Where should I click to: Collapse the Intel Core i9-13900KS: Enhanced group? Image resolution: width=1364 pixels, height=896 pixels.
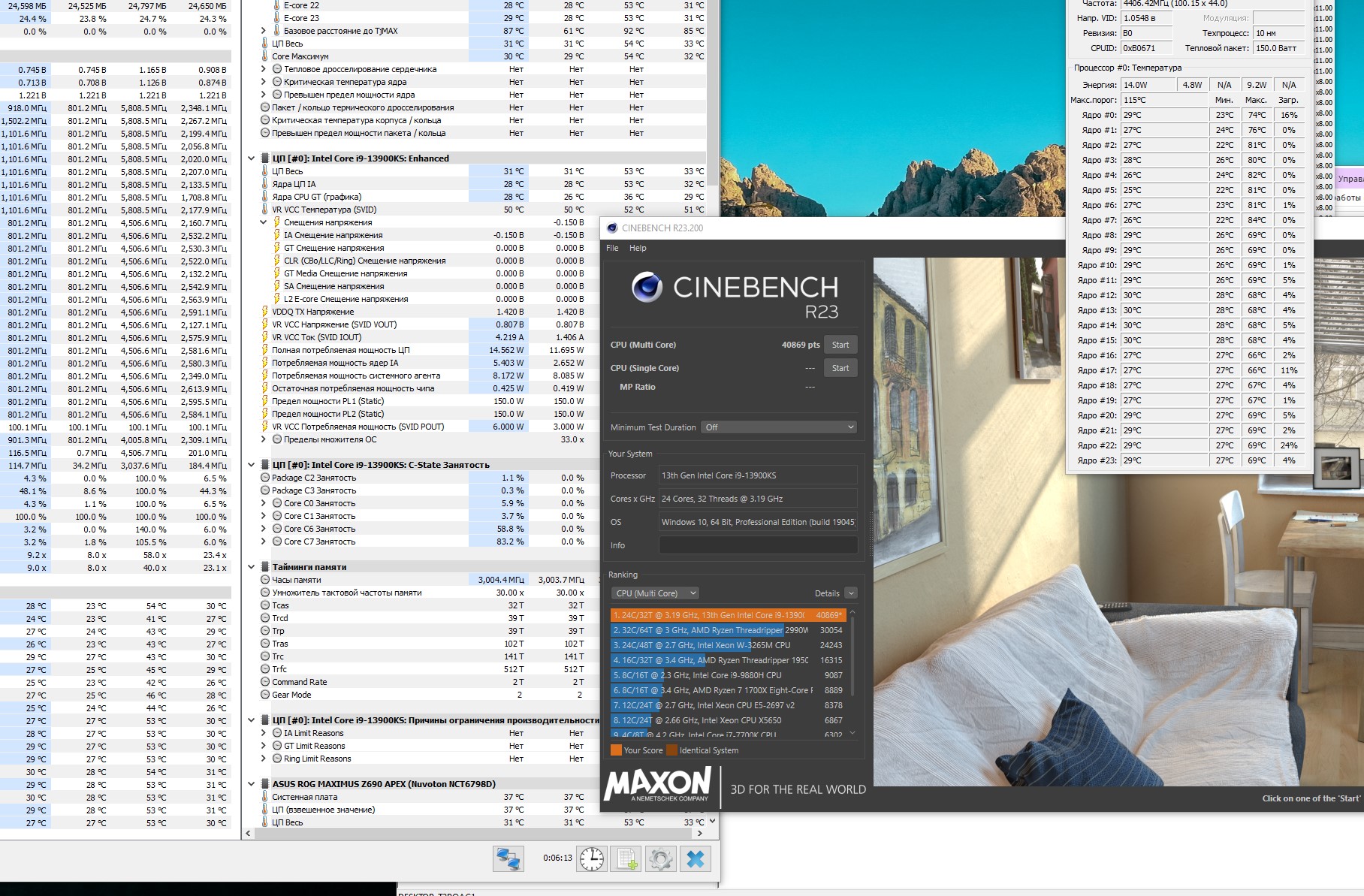click(252, 158)
